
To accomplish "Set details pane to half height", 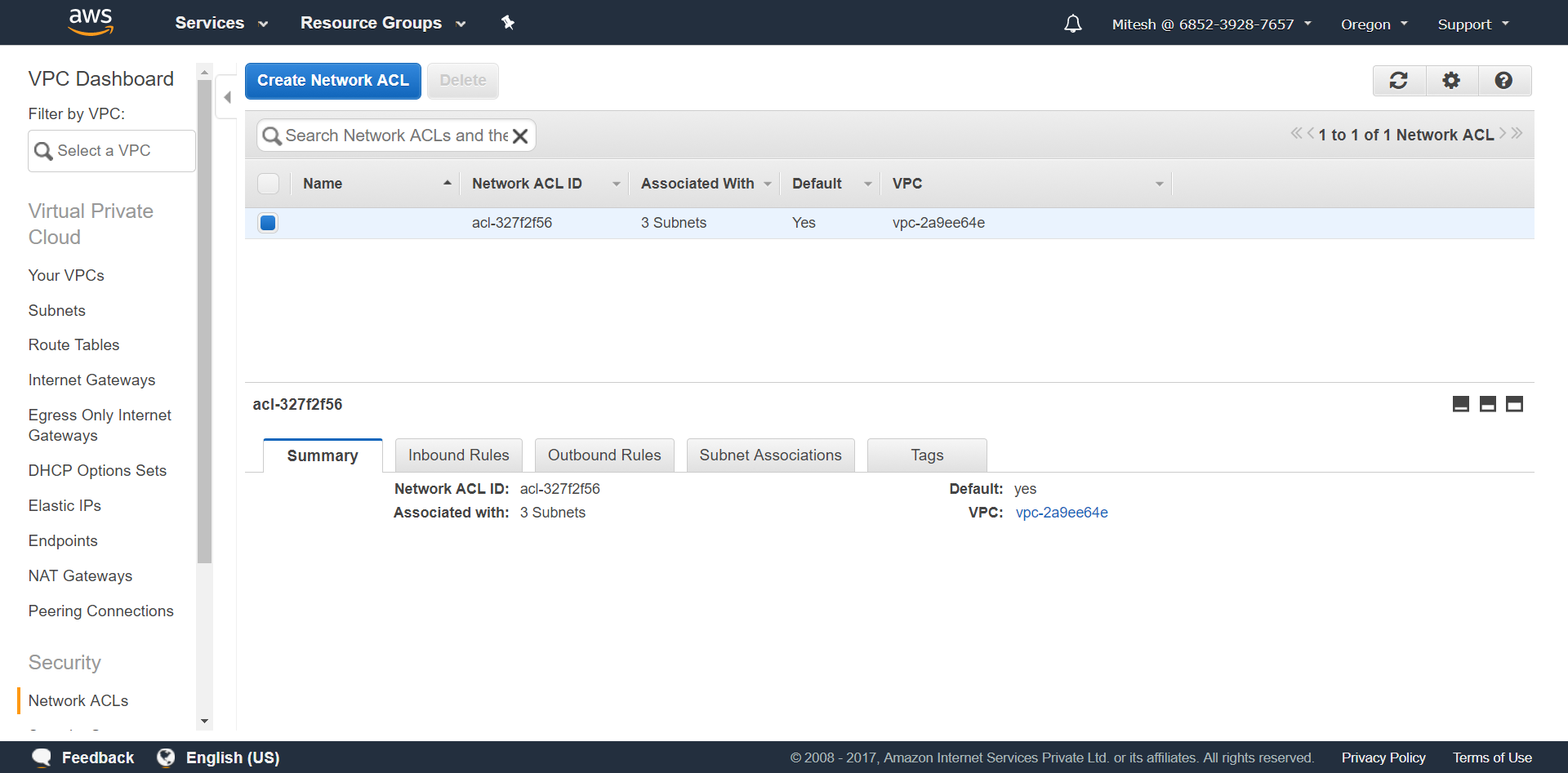I will coord(1488,404).
